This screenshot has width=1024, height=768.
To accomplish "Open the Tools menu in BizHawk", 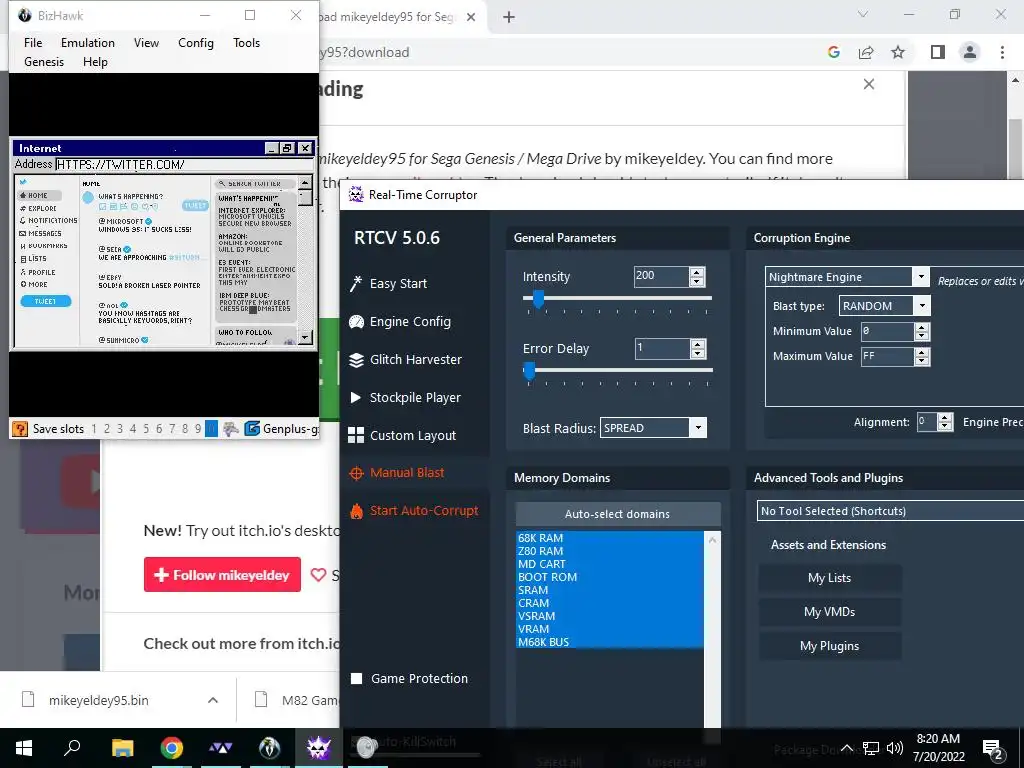I will [x=246, y=42].
